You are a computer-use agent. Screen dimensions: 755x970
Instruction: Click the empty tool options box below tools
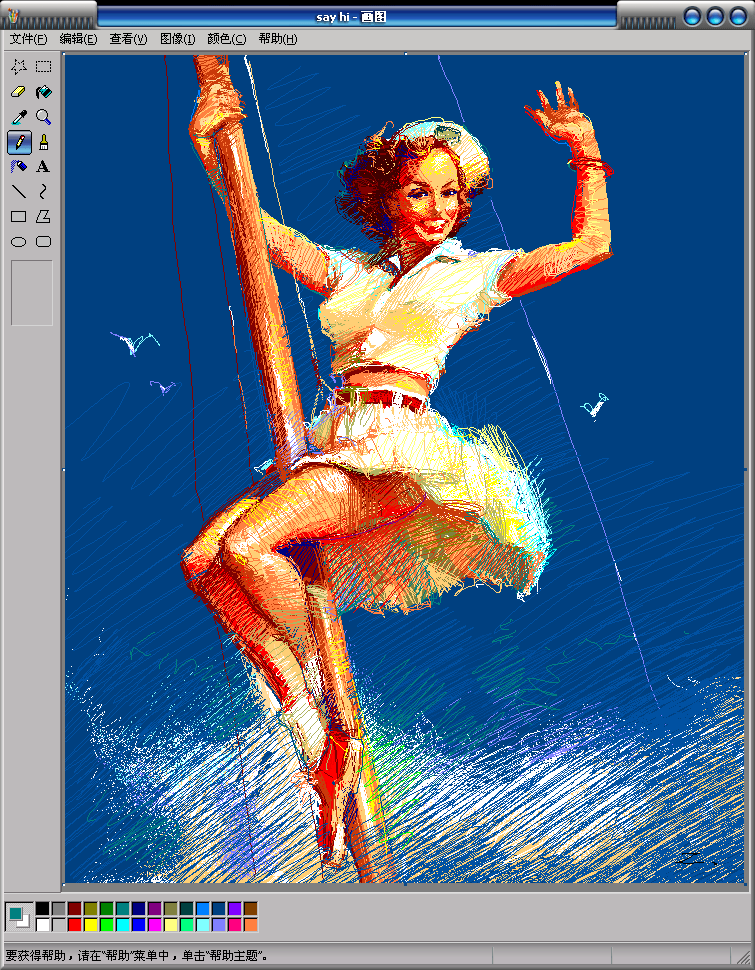coord(32,293)
